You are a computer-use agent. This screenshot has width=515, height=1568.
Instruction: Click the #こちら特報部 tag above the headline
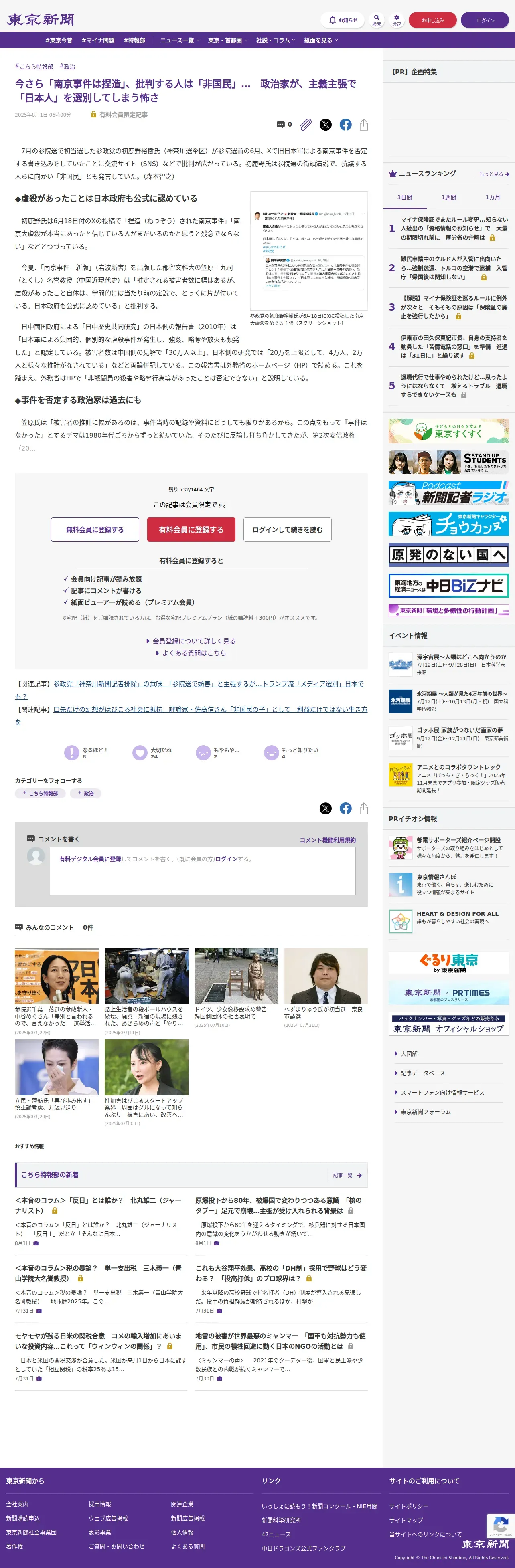(x=34, y=67)
